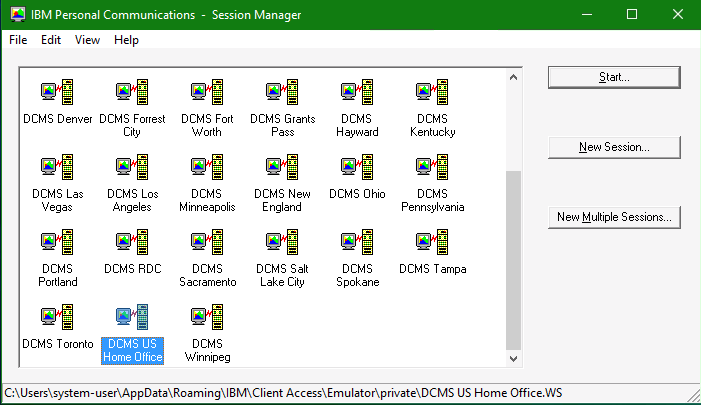Open the Edit menu
This screenshot has height=405, width=701.
(x=51, y=40)
